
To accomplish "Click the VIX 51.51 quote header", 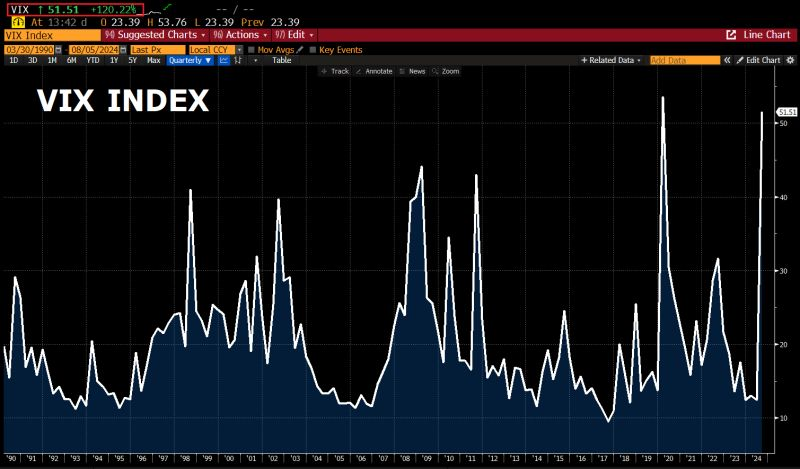I will coord(76,9).
